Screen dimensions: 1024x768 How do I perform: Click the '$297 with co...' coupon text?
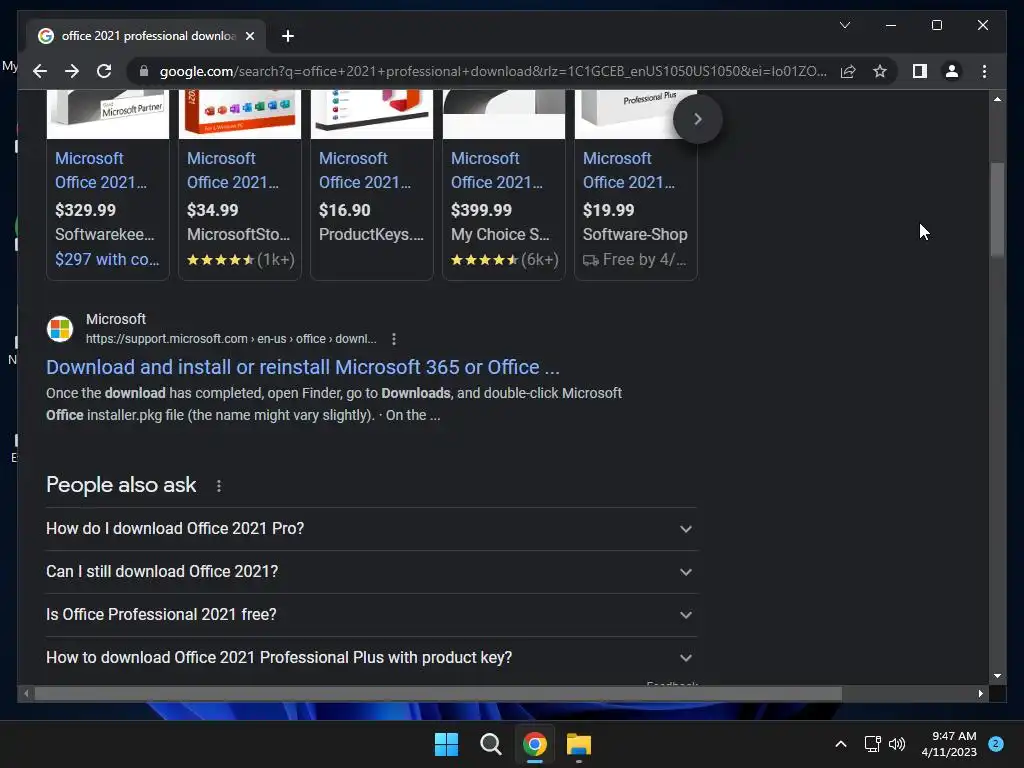(107, 259)
